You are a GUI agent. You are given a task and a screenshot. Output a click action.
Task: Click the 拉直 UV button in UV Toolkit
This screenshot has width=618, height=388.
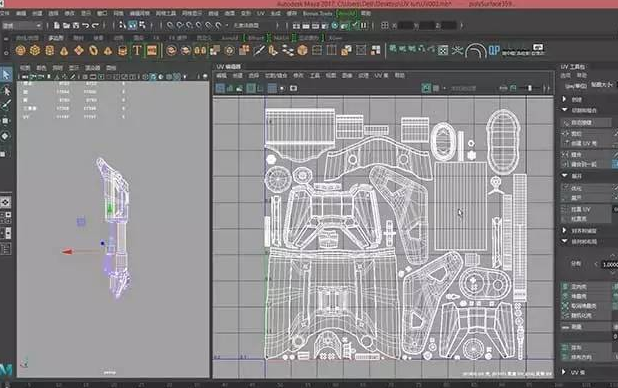[x=587, y=209]
